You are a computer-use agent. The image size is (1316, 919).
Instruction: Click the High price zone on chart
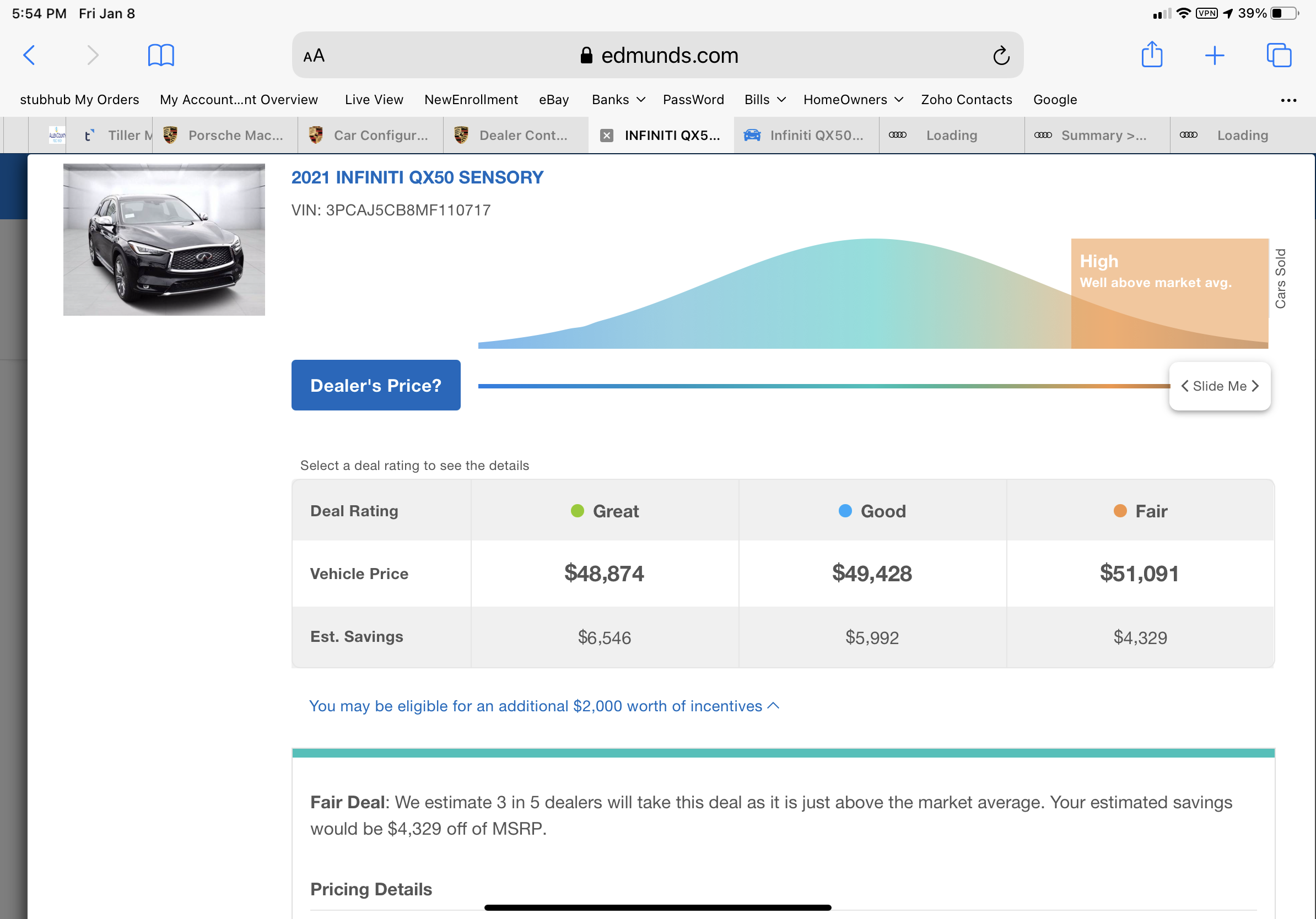pos(1169,293)
